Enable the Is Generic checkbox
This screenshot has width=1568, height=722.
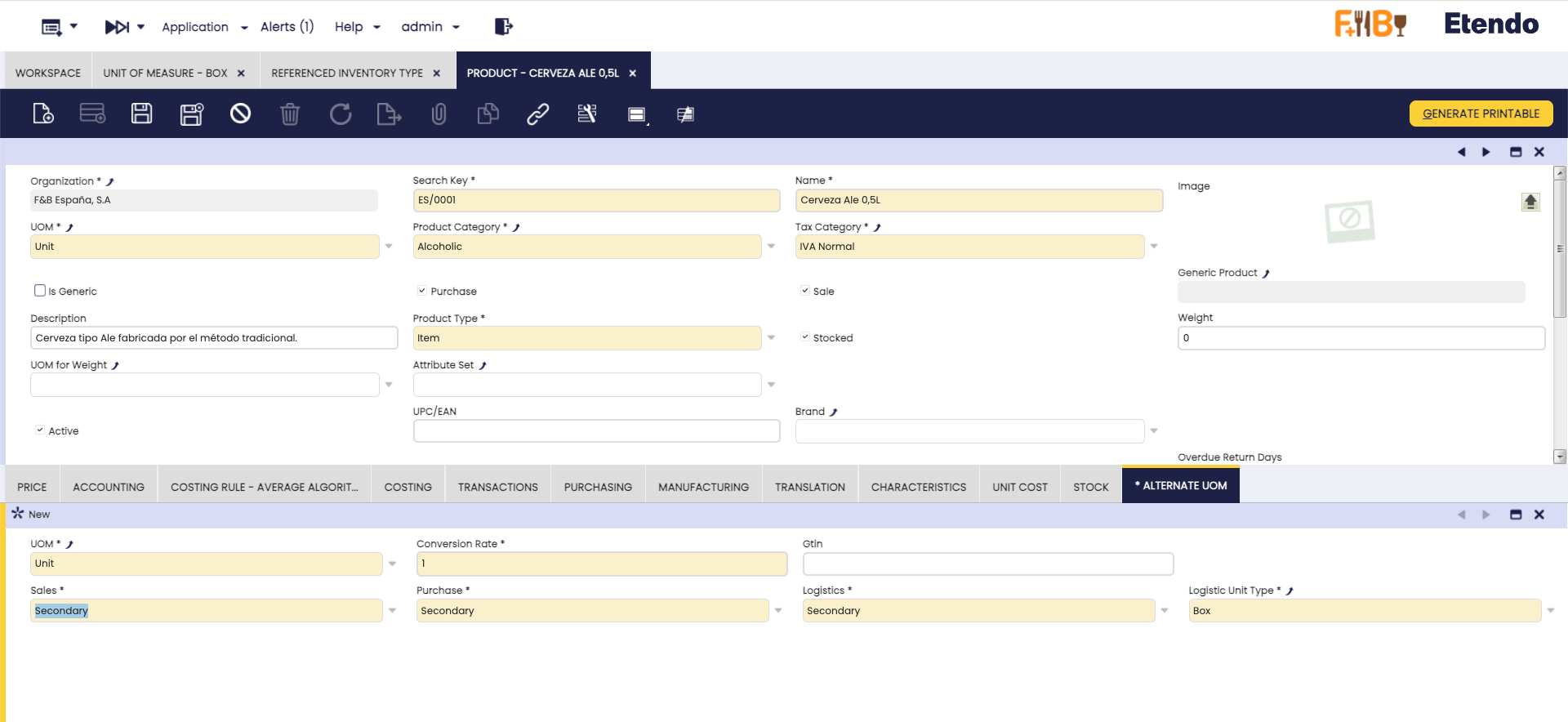tap(40, 291)
